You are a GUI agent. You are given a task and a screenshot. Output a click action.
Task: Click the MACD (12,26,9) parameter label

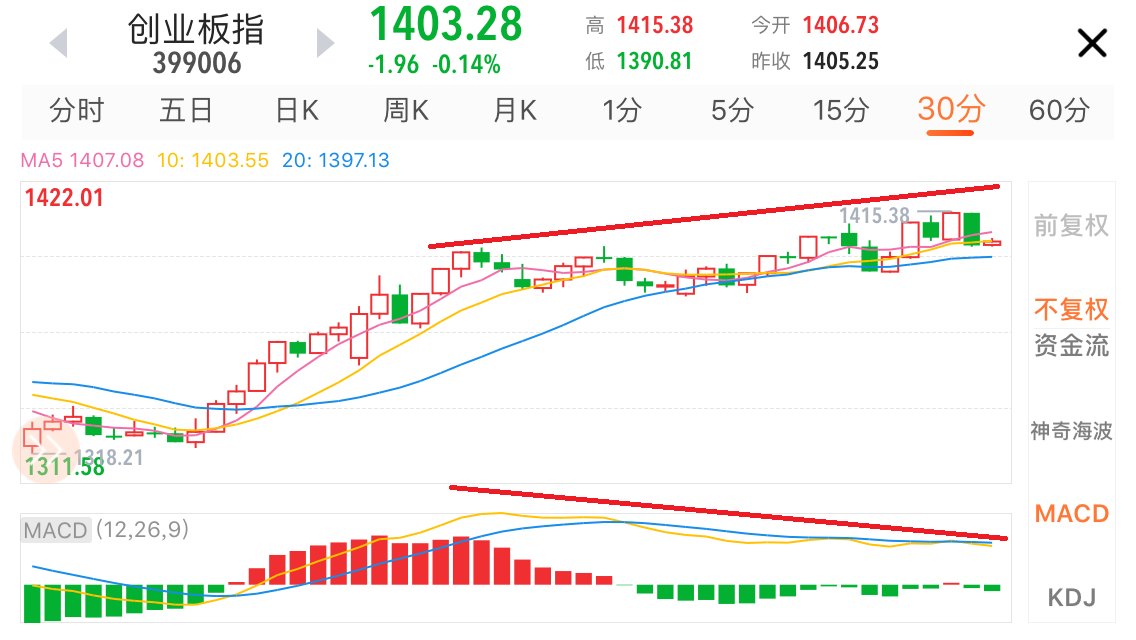coord(106,530)
